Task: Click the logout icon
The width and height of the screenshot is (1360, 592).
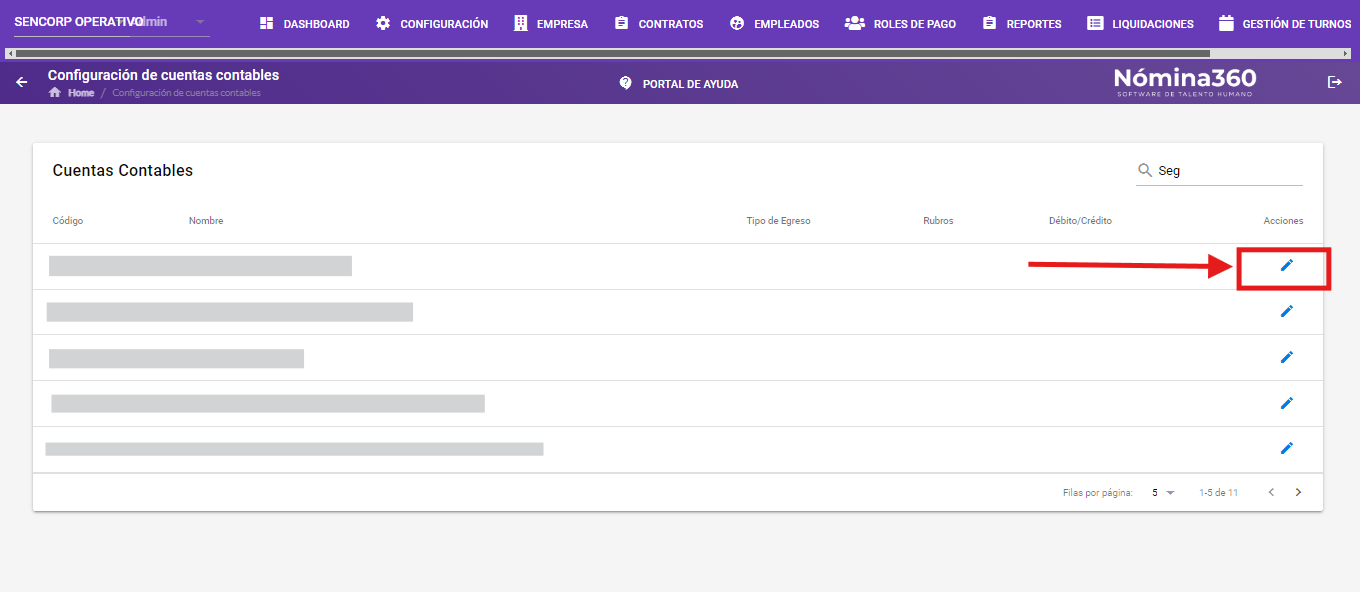Action: [1334, 82]
